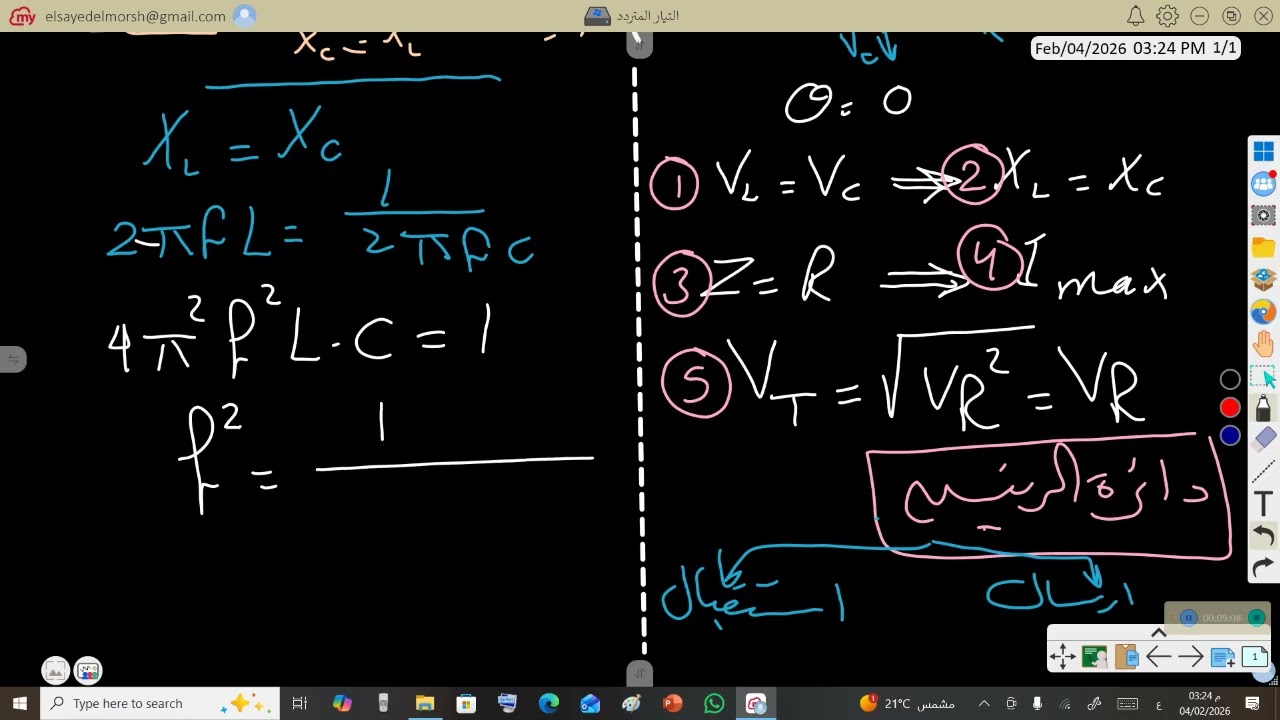Add a new page
The width and height of the screenshot is (1280, 720).
coord(1223,657)
